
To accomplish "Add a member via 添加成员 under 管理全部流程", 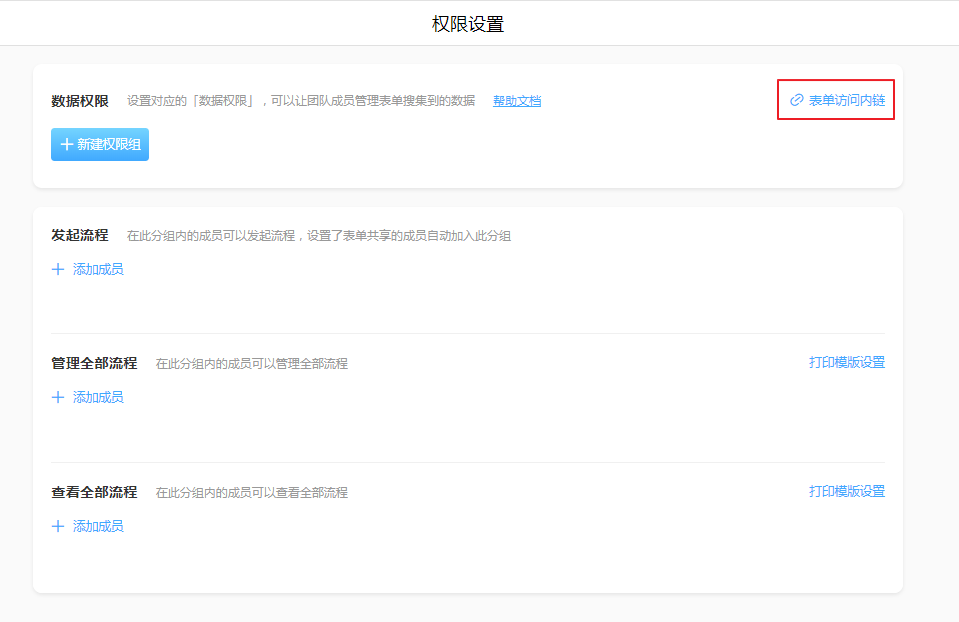I will [x=98, y=397].
